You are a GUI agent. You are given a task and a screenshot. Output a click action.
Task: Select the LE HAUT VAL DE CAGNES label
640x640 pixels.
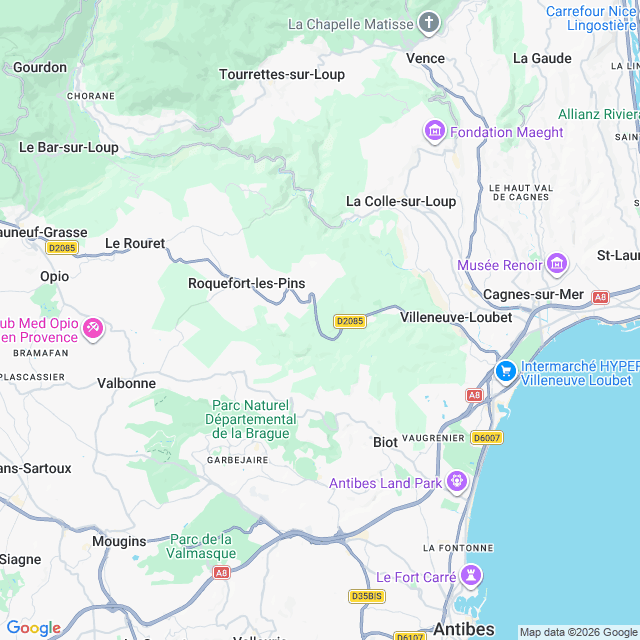[521, 192]
